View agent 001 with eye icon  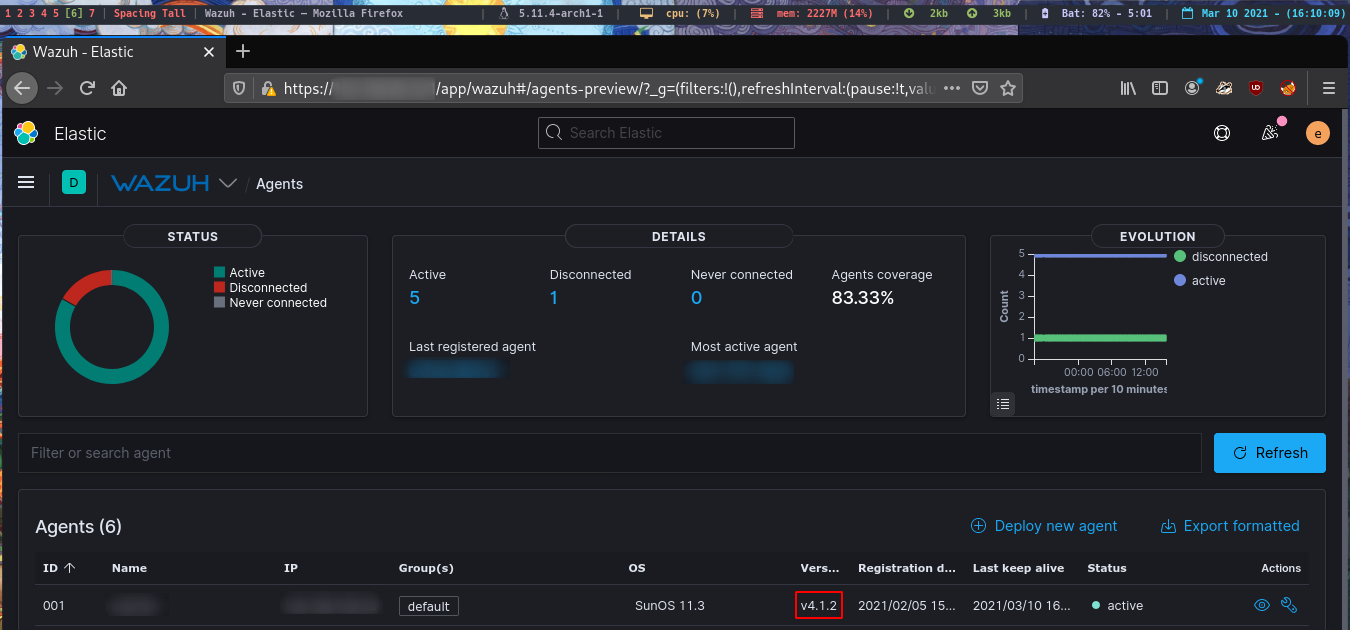pyautogui.click(x=1262, y=605)
